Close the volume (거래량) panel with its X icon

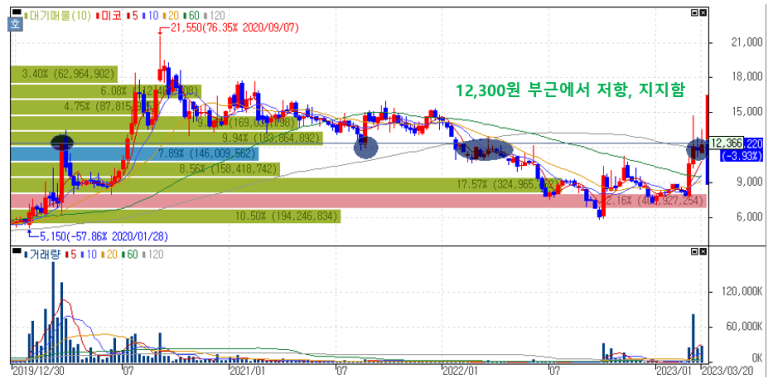pos(703,251)
